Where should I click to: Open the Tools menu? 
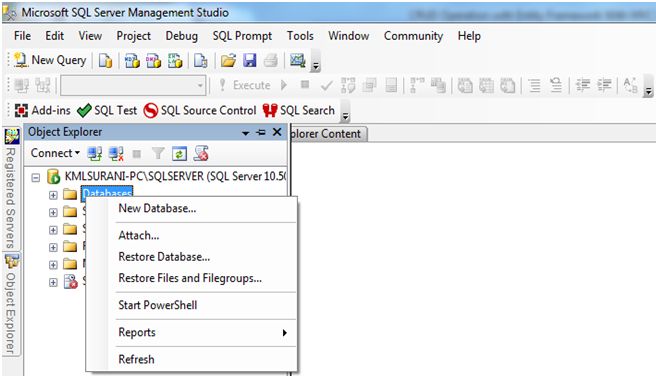[x=300, y=36]
